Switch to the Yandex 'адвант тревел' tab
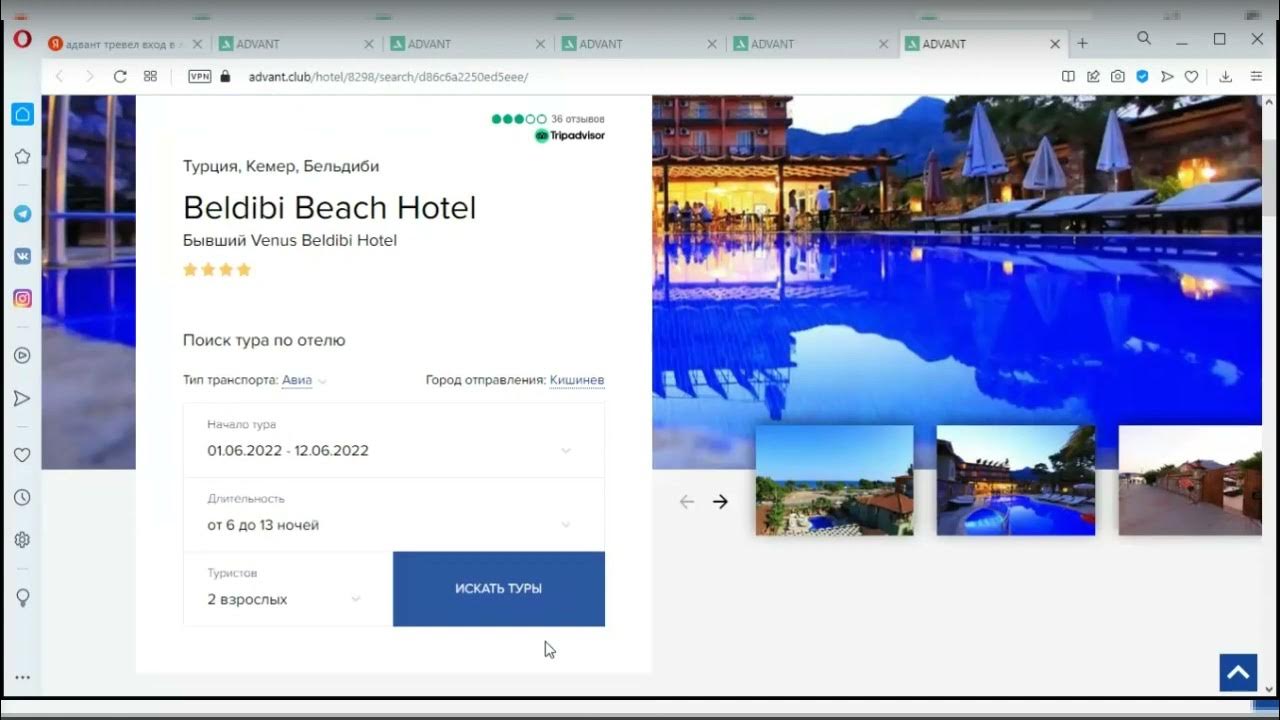The image size is (1280, 720). pyautogui.click(x=118, y=44)
